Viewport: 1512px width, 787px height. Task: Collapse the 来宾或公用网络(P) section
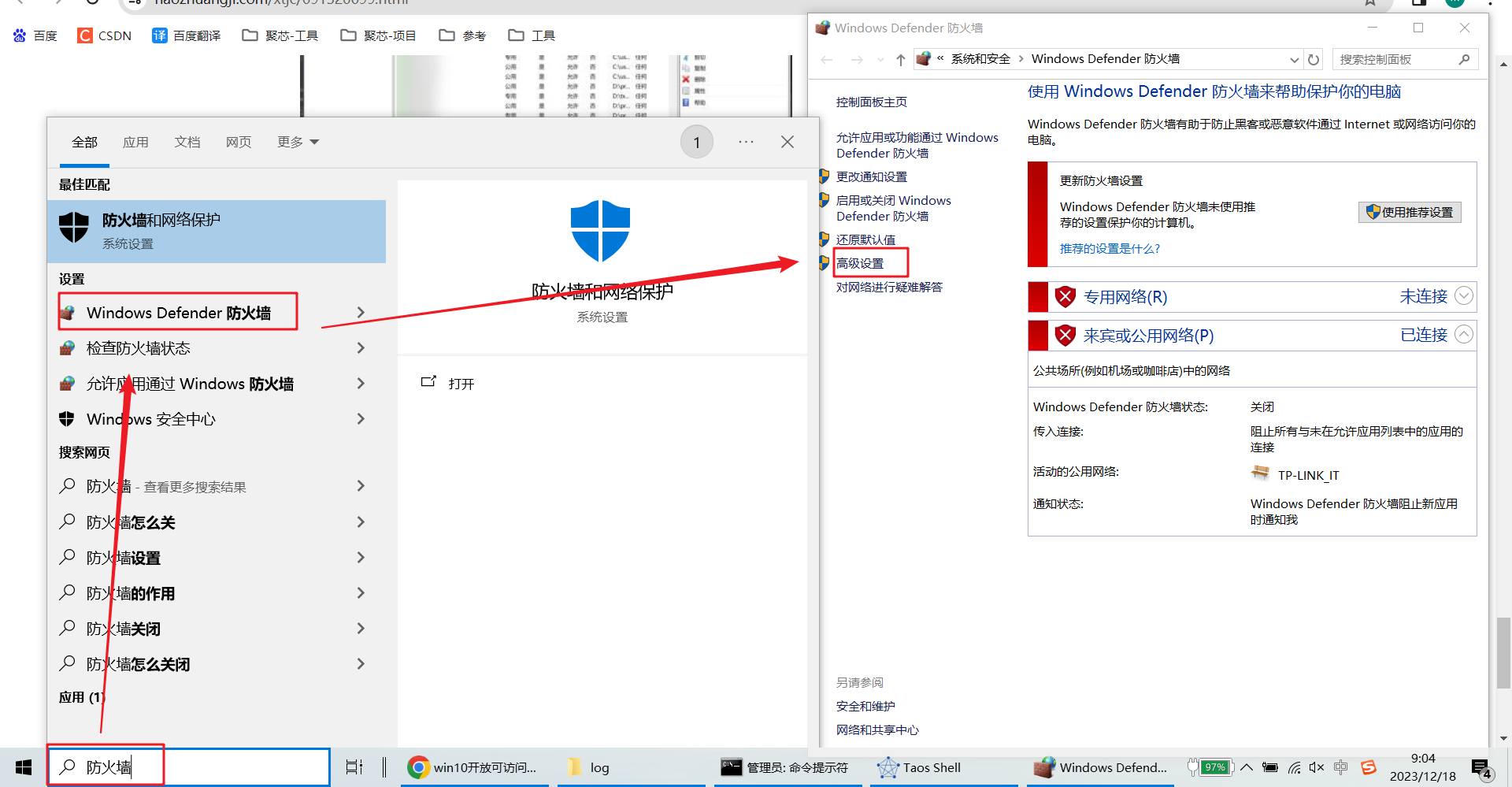click(1464, 334)
